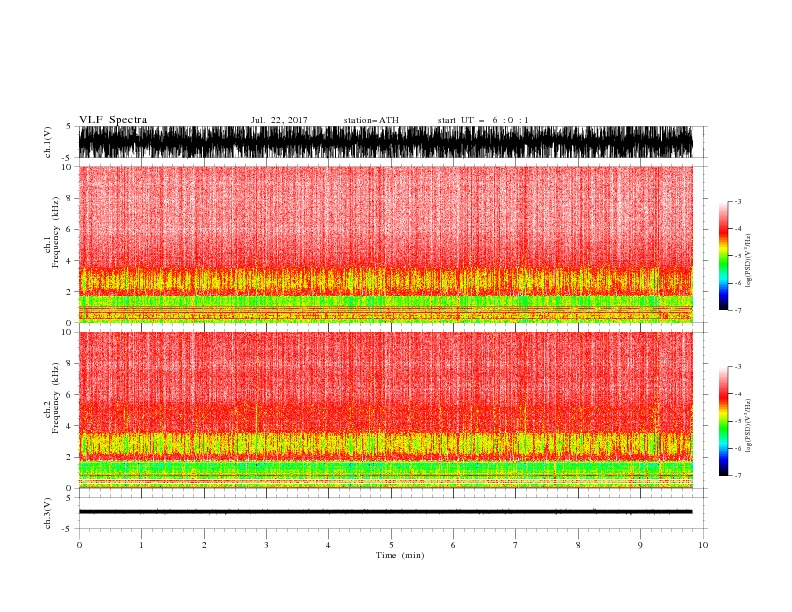Image resolution: width=792 pixels, height=612 pixels.
Task: Click time axis tick label "8"
Action: point(578,545)
